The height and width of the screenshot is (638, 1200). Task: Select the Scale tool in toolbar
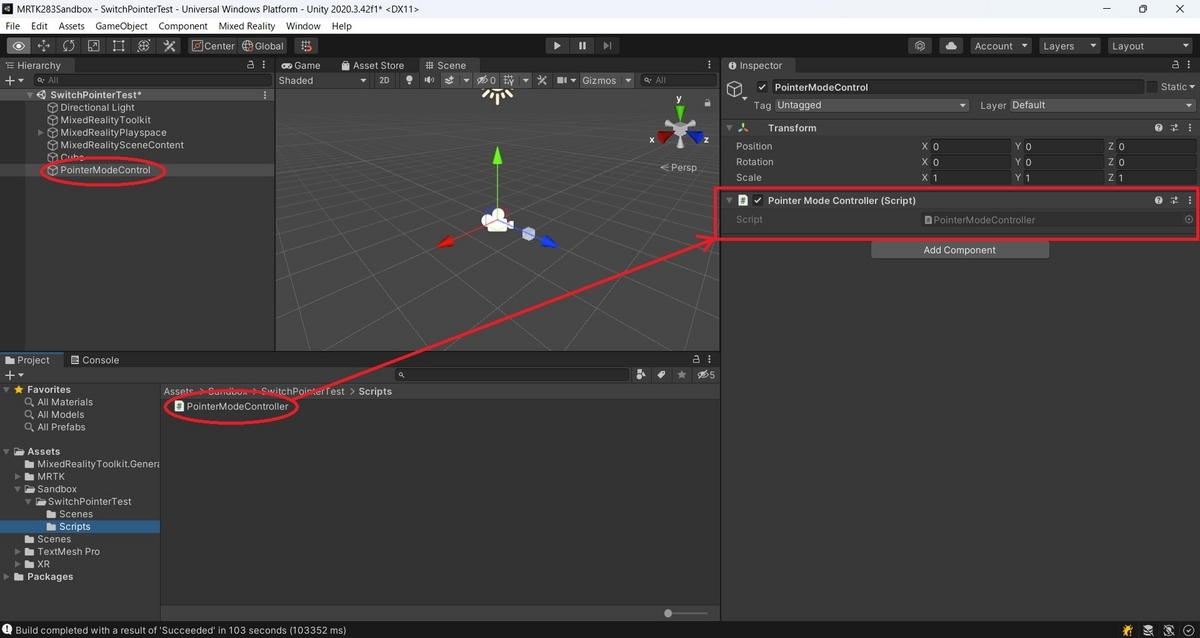click(x=94, y=46)
